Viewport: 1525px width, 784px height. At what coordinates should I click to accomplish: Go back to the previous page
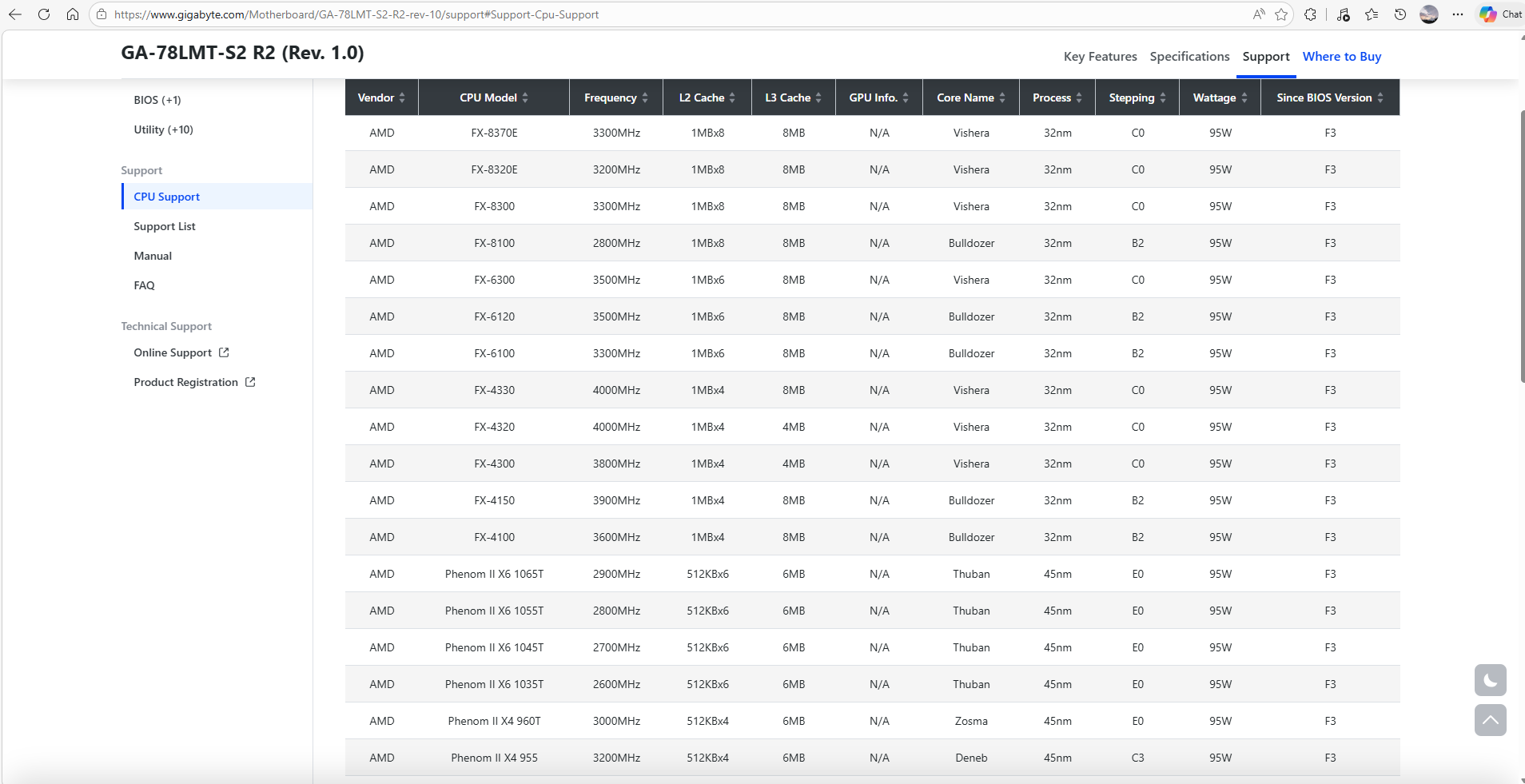click(x=15, y=14)
